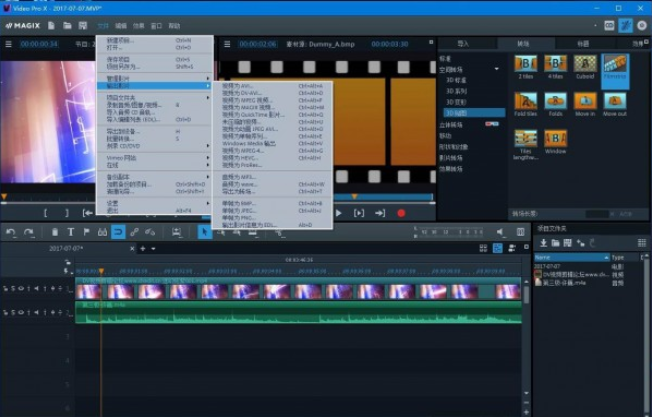This screenshot has width=652, height=417.
Task: Click the red record button
Action: click(401, 213)
